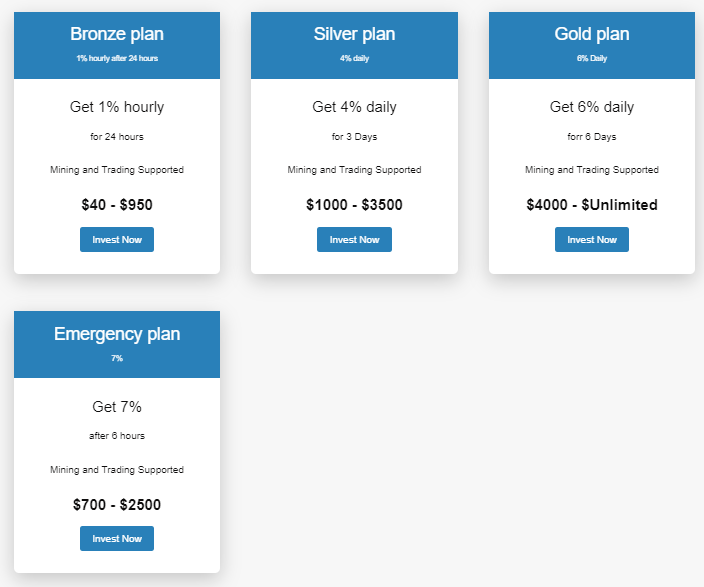Select the 'Get 6% daily' text

(592, 107)
